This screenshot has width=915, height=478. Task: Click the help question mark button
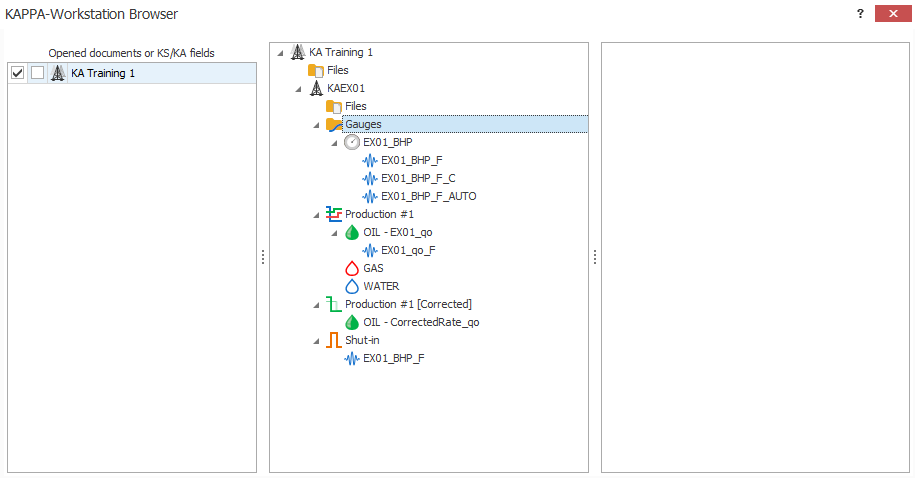coord(860,14)
